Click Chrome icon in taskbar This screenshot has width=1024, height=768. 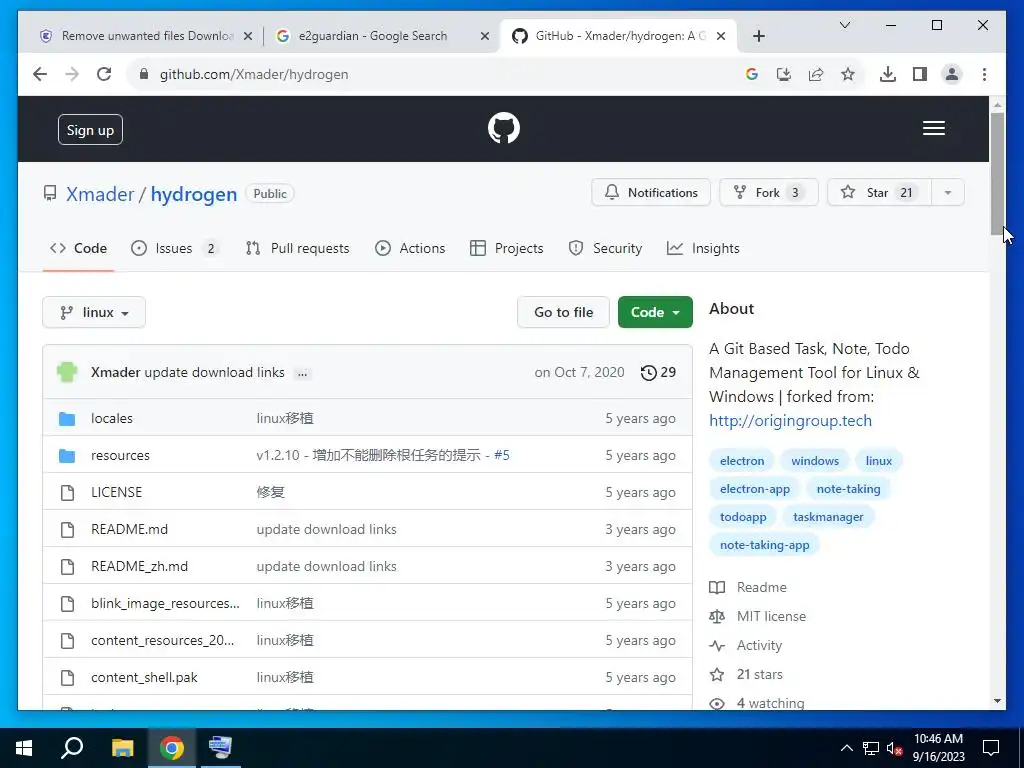pos(172,748)
